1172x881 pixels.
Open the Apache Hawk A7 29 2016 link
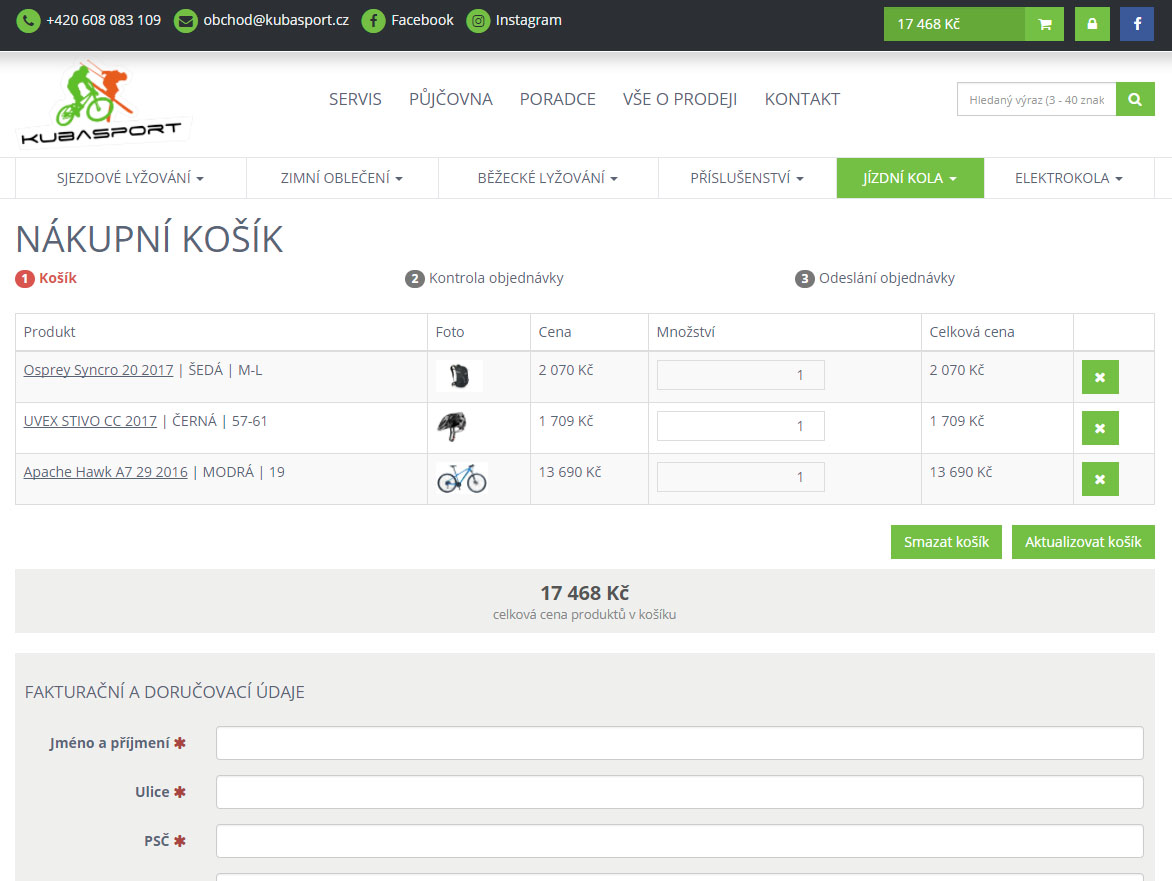click(105, 472)
